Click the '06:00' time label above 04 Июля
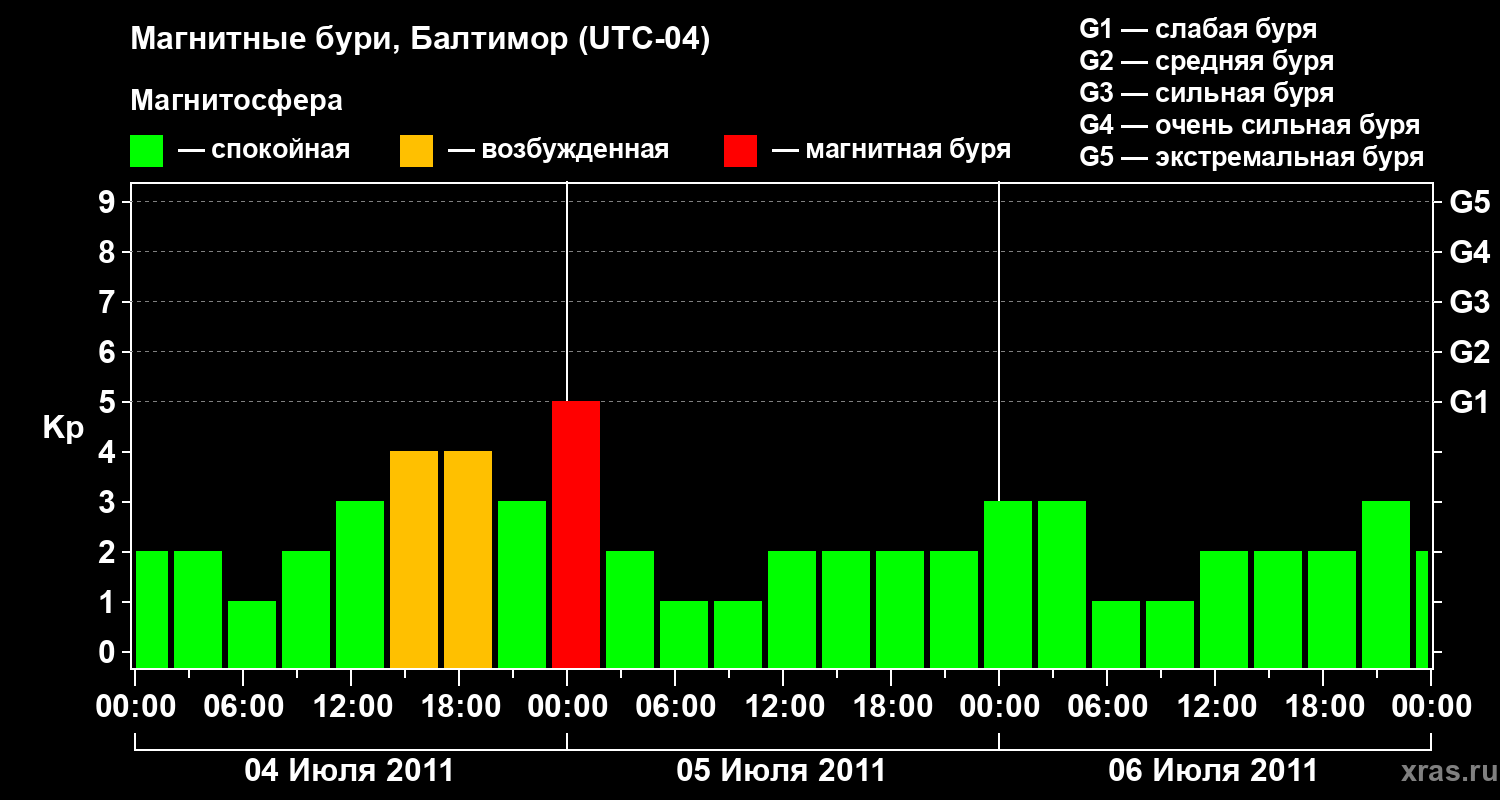This screenshot has width=1500, height=800. pyautogui.click(x=244, y=707)
